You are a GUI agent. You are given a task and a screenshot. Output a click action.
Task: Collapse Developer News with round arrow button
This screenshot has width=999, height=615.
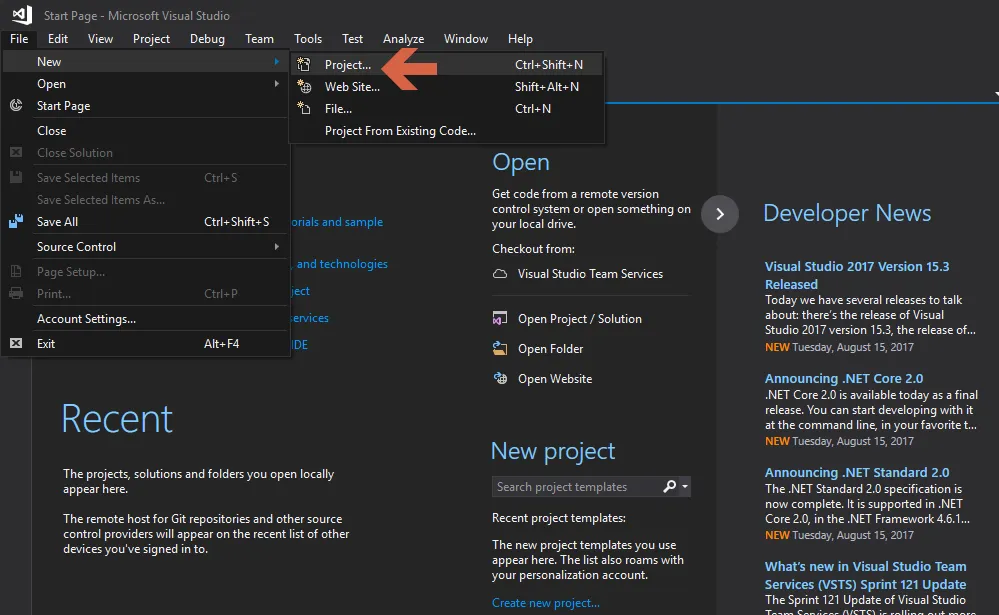(720, 213)
